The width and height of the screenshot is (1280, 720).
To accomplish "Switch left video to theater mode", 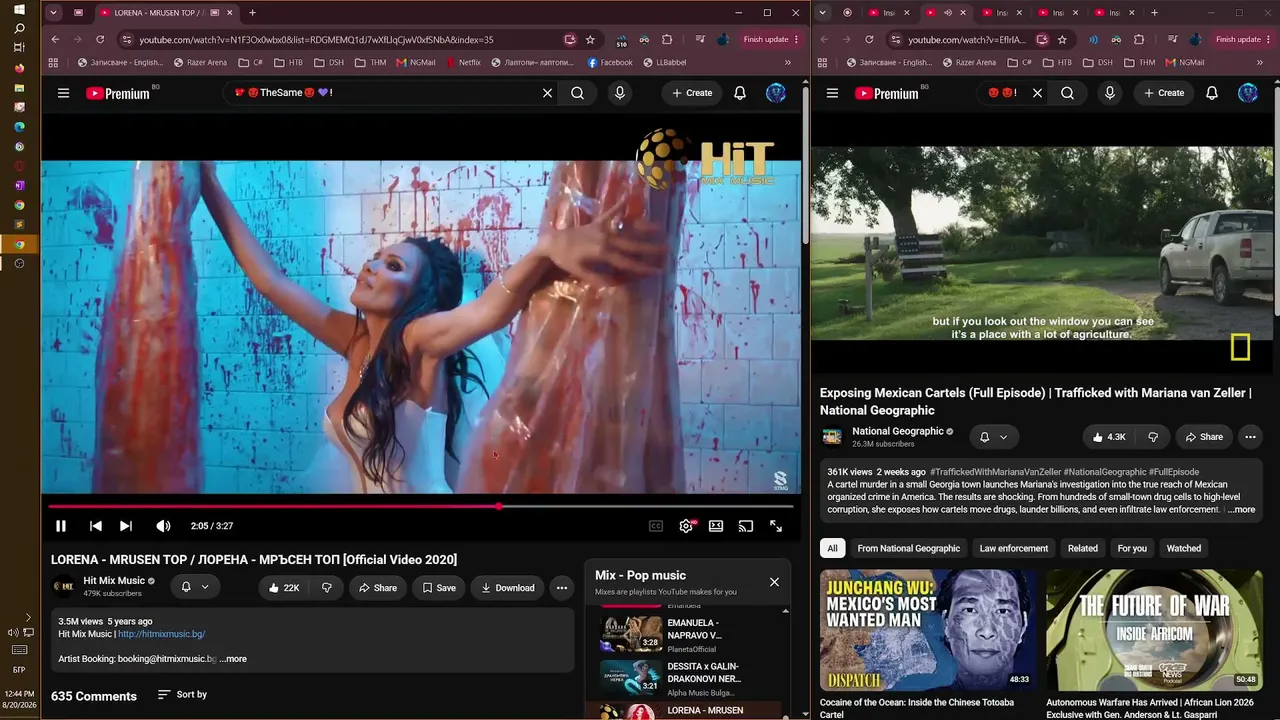I will coord(716,526).
